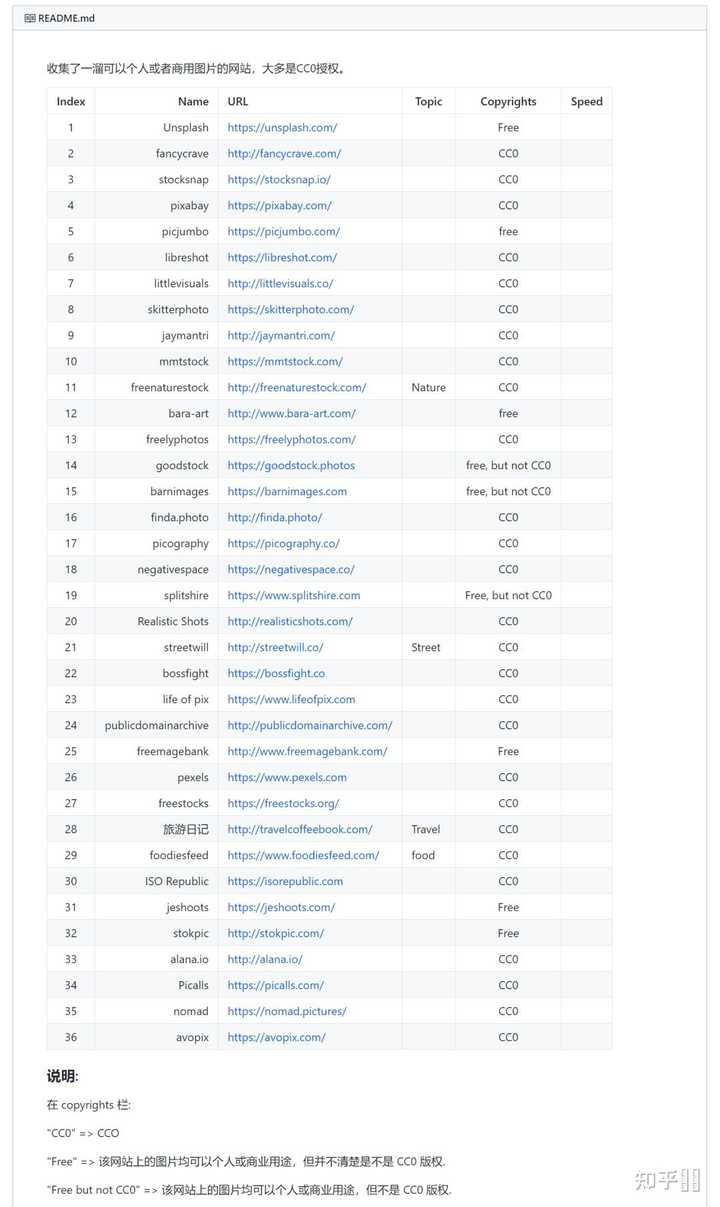720x1207 pixels.
Task: Visit the pexels.com link
Action: (x=287, y=778)
